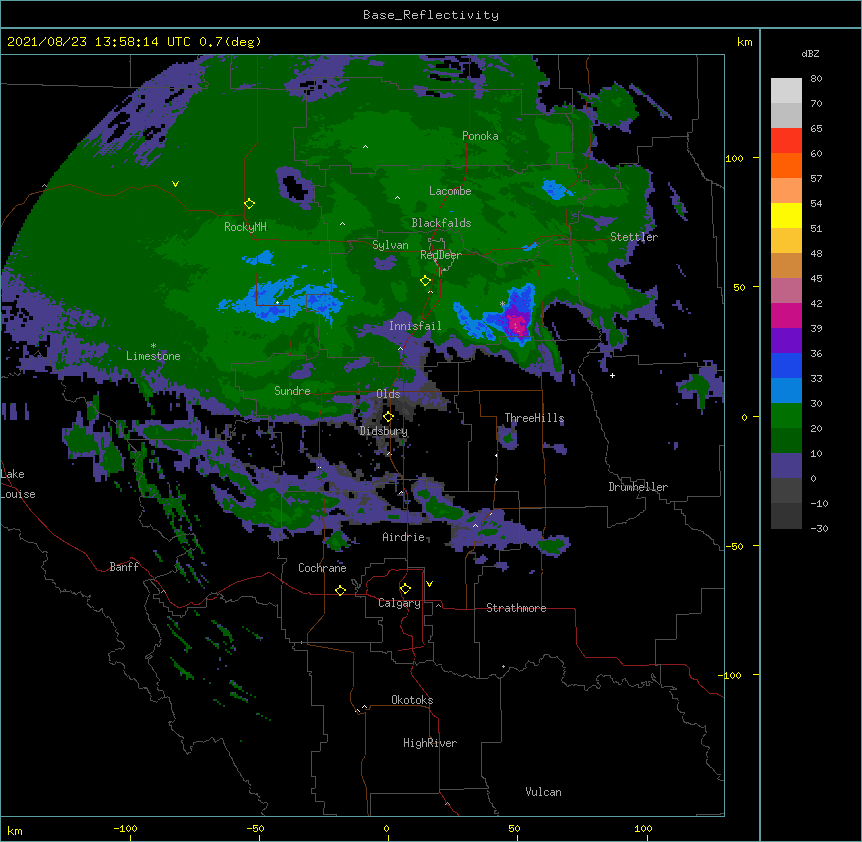The width and height of the screenshot is (862, 842).
Task: Pick the orange 57-60 dBZ legend swatch
Action: (786, 165)
